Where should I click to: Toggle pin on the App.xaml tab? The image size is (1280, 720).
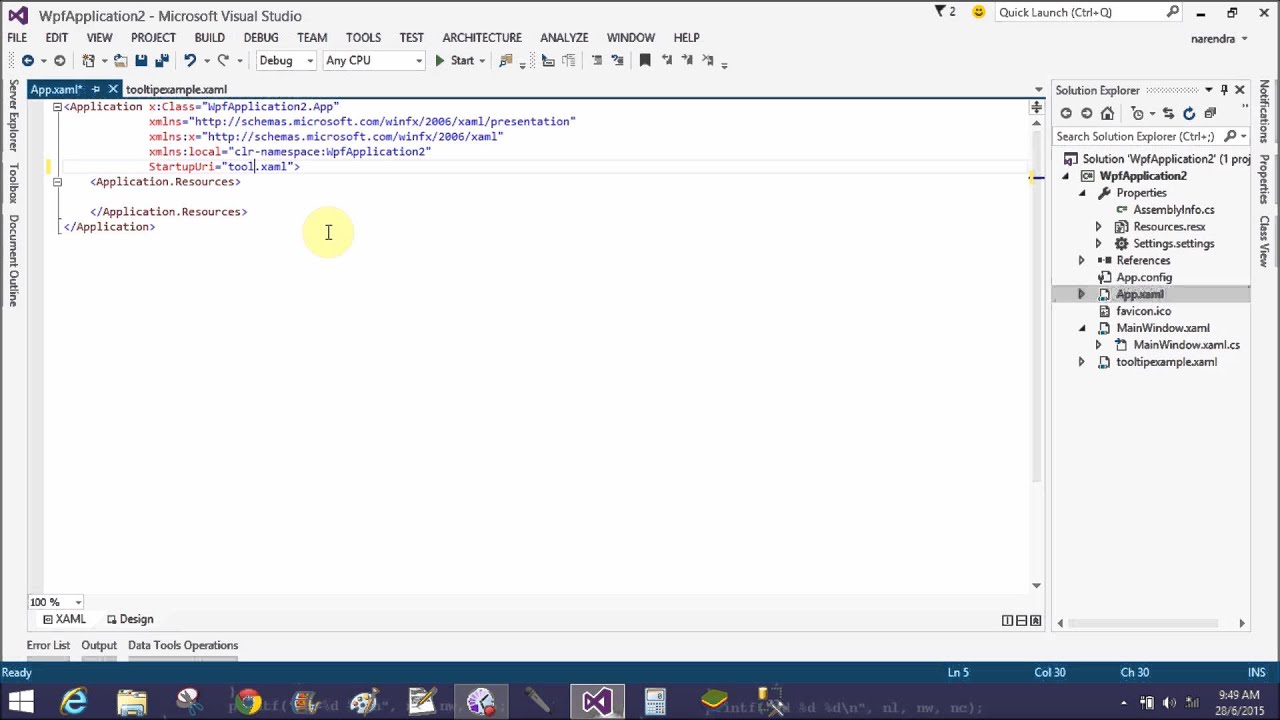(x=96, y=89)
